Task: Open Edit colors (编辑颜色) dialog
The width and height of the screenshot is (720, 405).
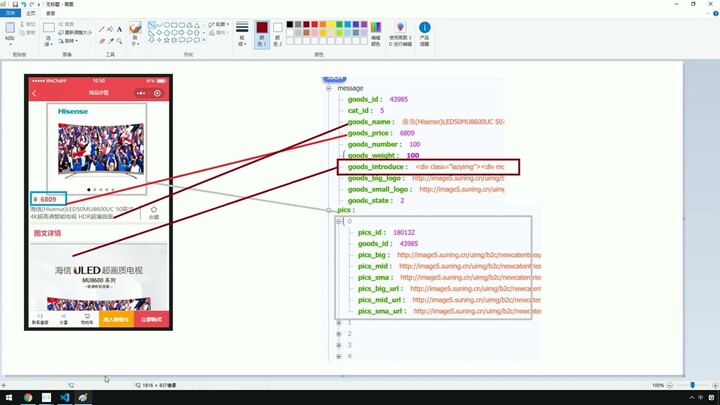Action: tap(376, 34)
